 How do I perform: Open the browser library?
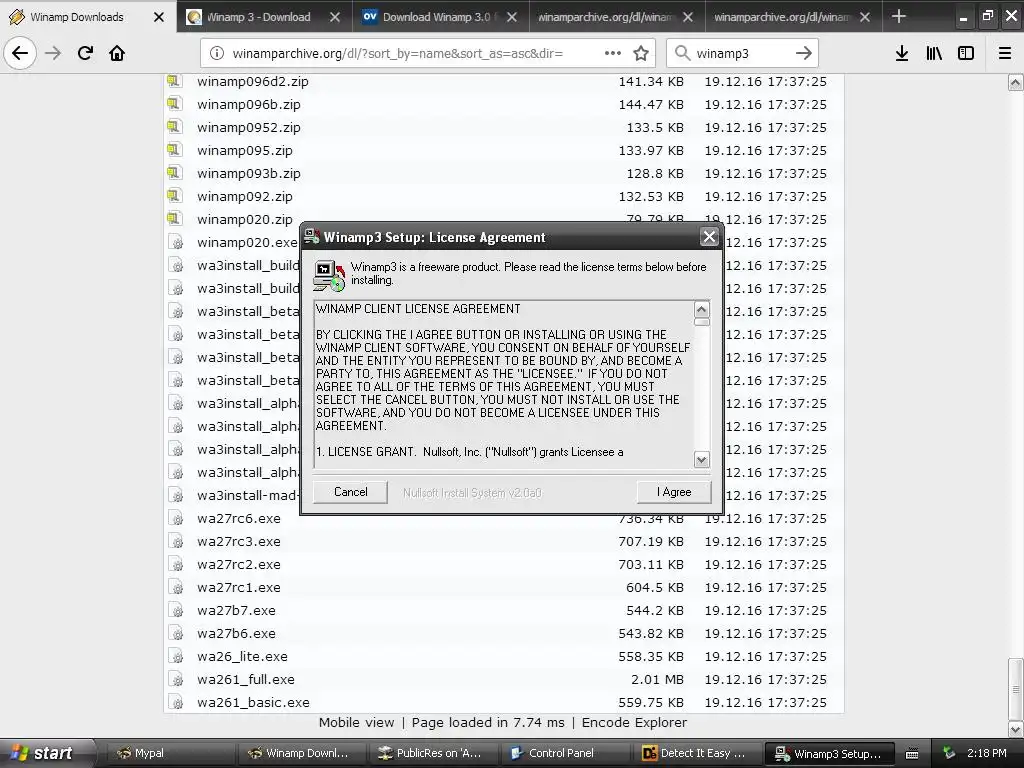tap(934, 53)
